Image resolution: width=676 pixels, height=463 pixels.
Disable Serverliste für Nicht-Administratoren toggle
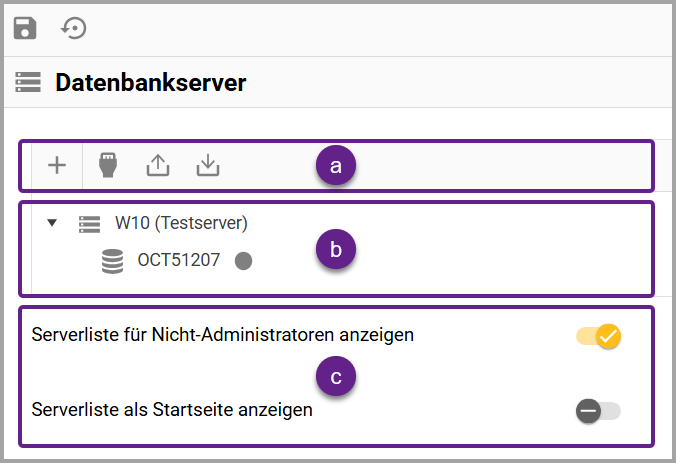599,336
